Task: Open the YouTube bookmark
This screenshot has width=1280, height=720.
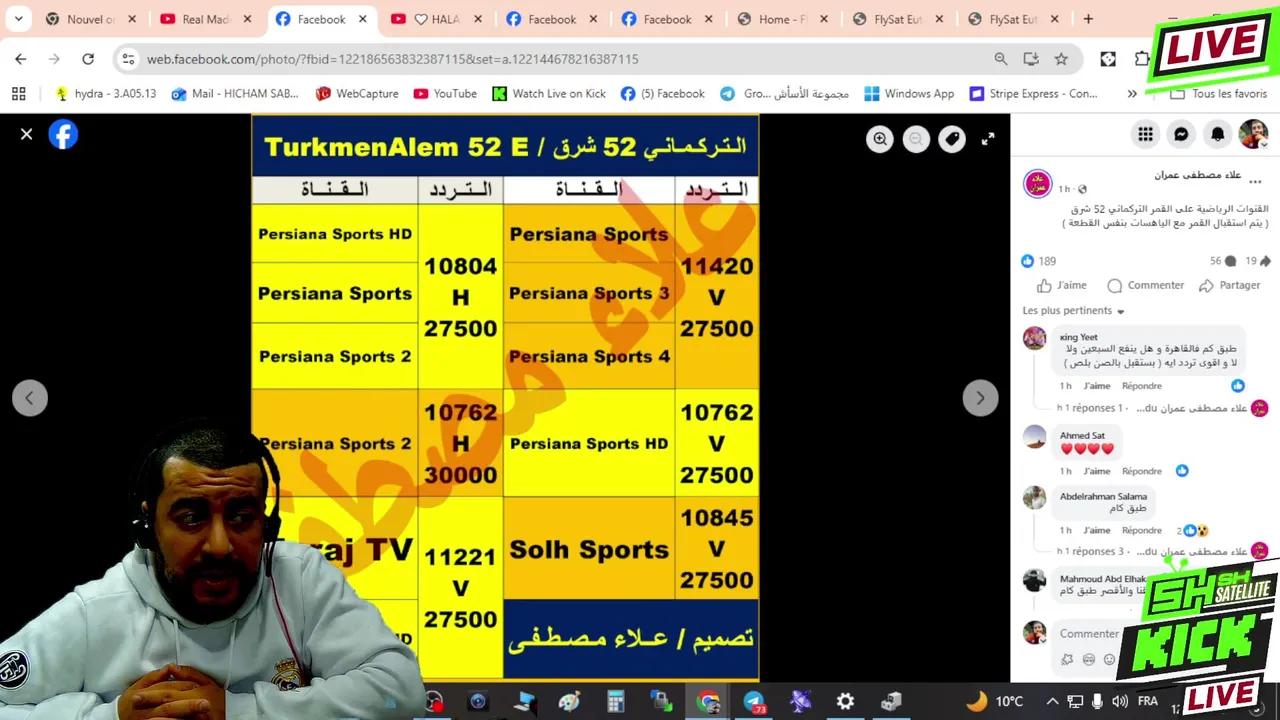Action: coord(445,93)
